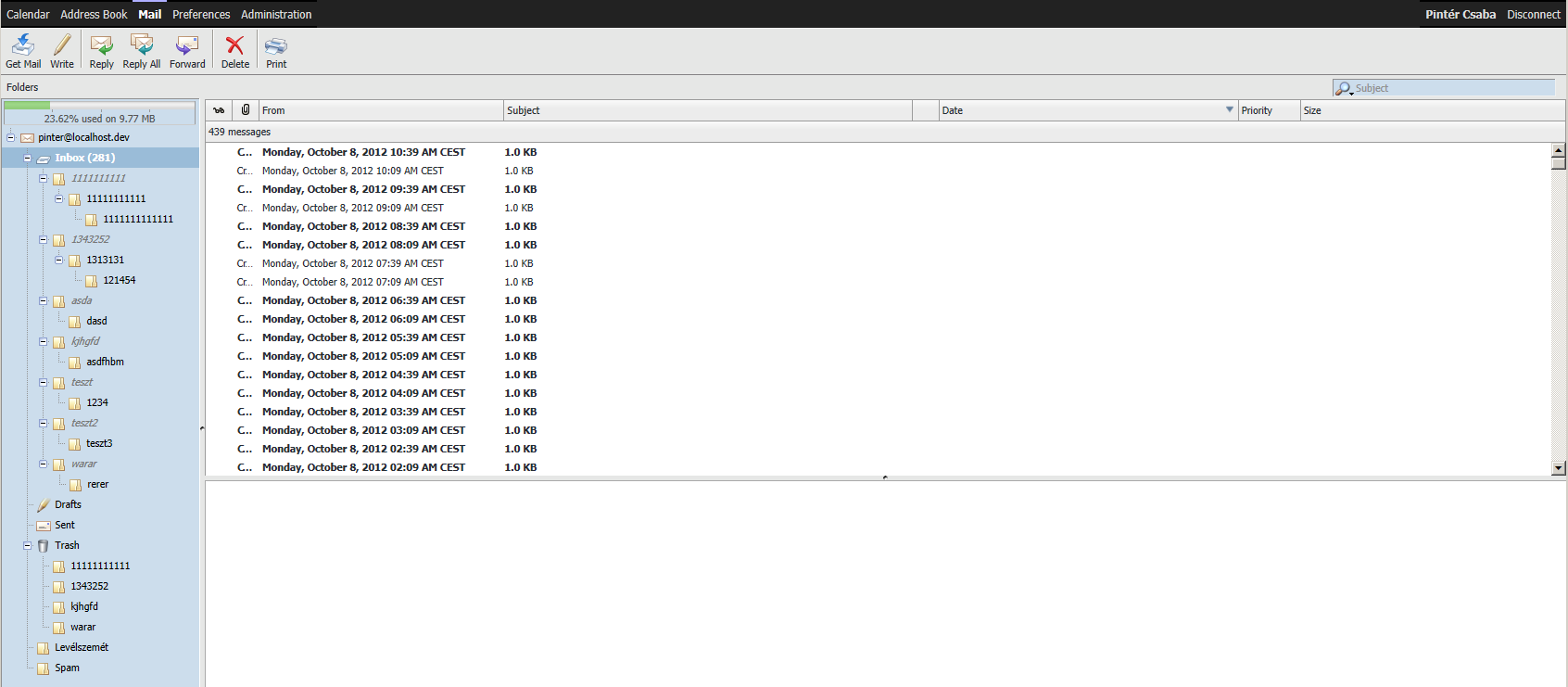Screen dimensions: 1568x687
Task: Click the Reply All icon
Action: (x=142, y=45)
